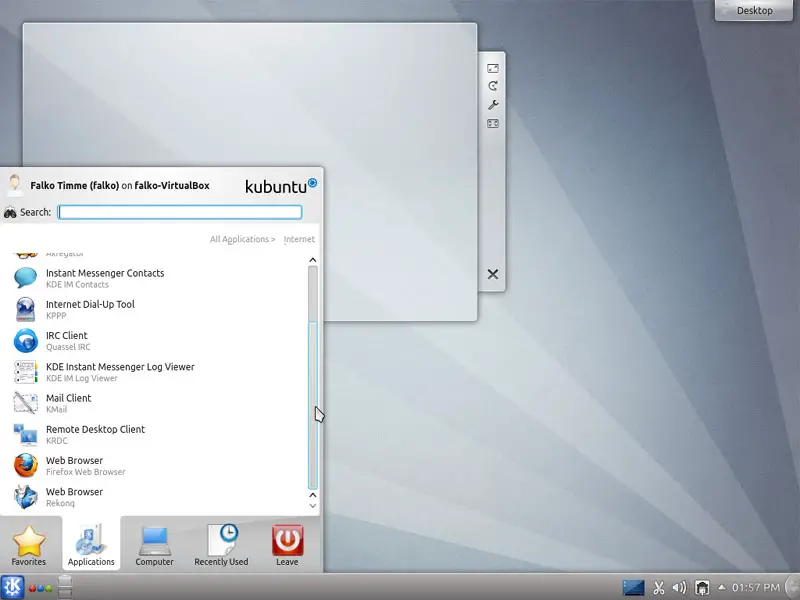
Task: Click the application list scrollbar thumb
Action: (x=313, y=405)
